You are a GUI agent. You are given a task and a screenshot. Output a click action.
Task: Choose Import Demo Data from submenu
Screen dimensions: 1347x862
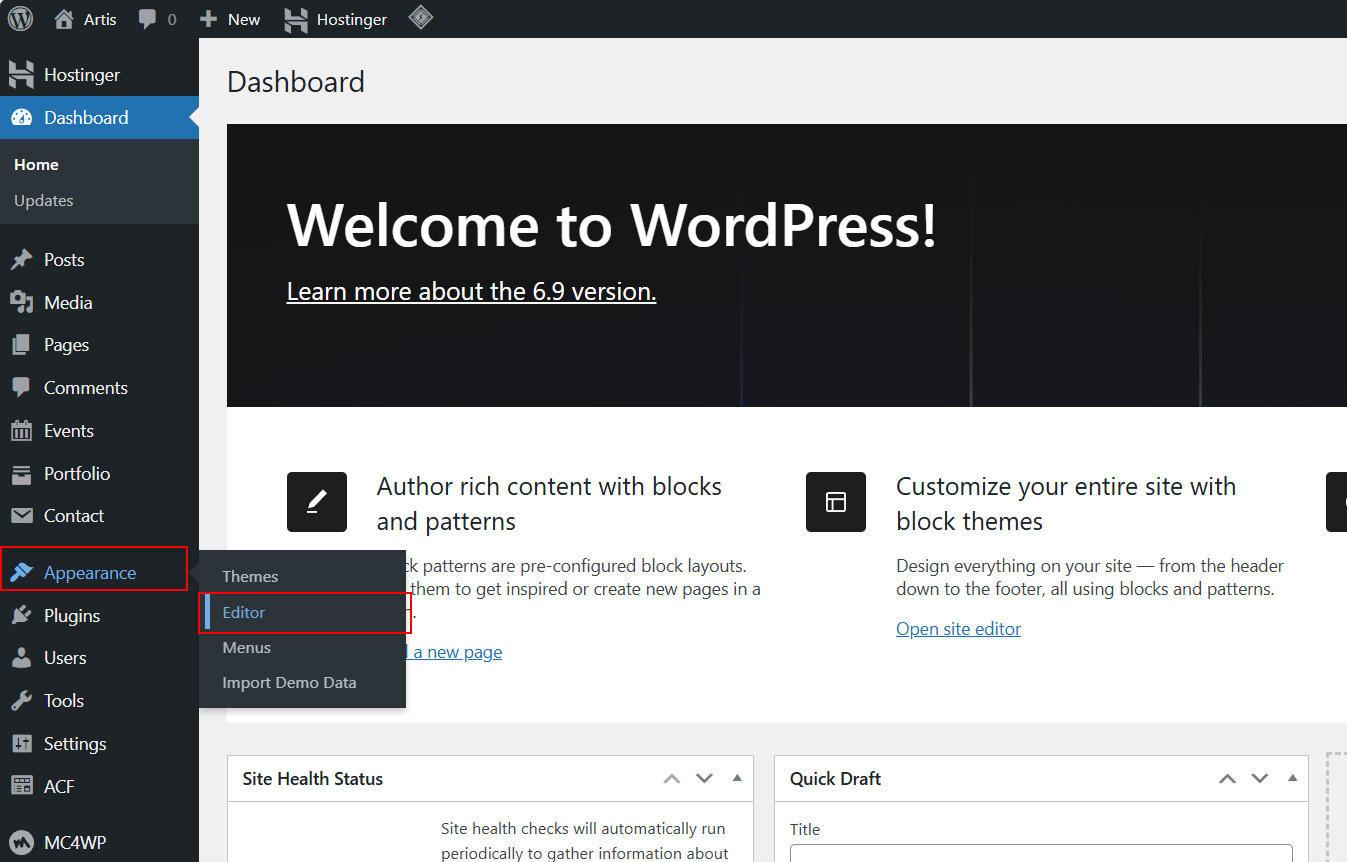point(289,683)
